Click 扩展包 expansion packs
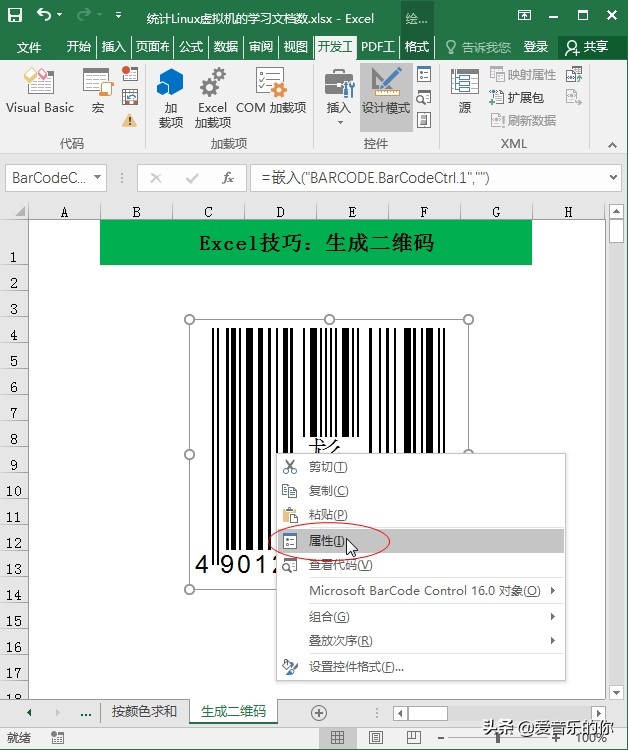This screenshot has height=750, width=628. (517, 98)
